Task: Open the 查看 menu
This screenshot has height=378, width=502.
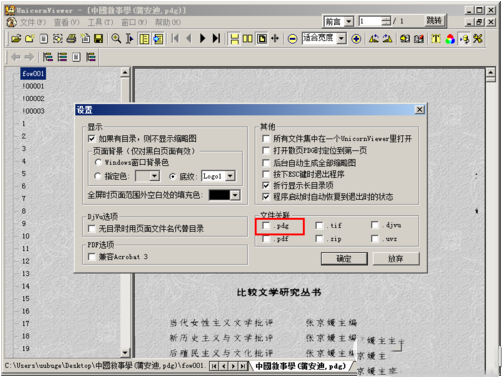Action: (67, 22)
